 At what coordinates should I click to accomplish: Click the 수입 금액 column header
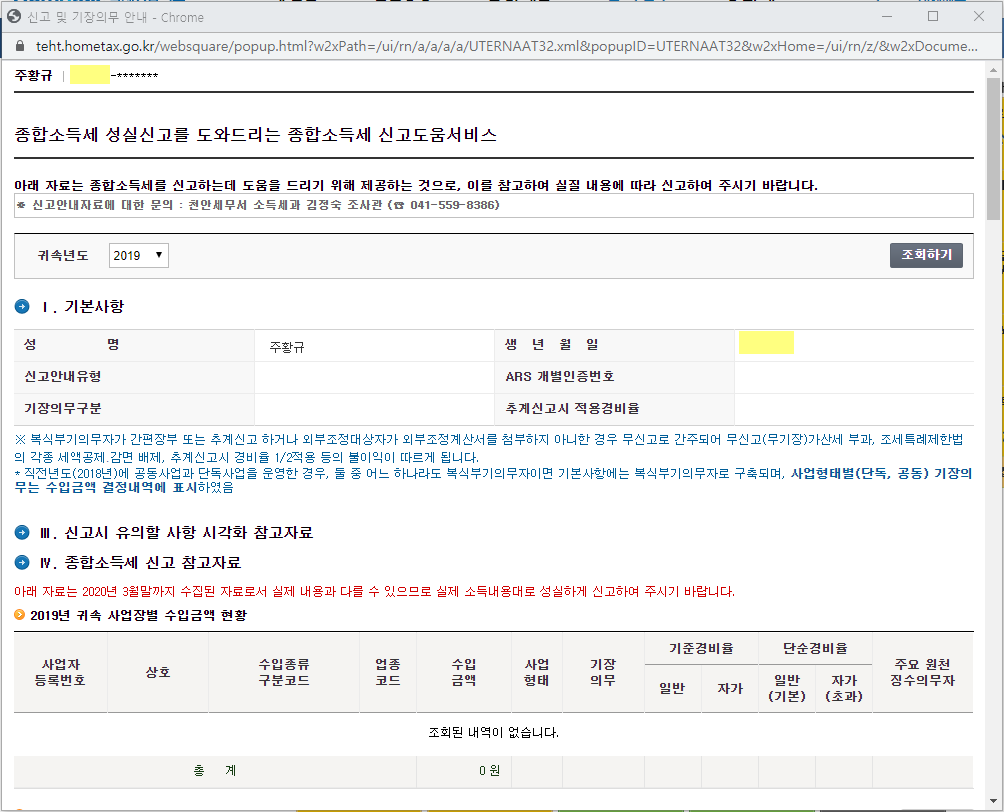[x=463, y=672]
